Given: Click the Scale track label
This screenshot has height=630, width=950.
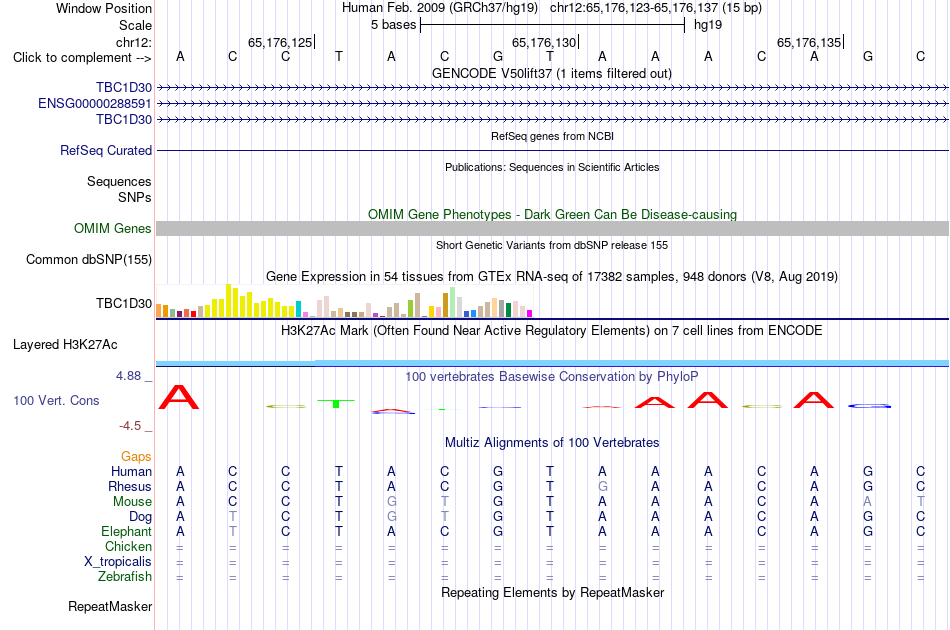Looking at the screenshot, I should click(x=135, y=25).
